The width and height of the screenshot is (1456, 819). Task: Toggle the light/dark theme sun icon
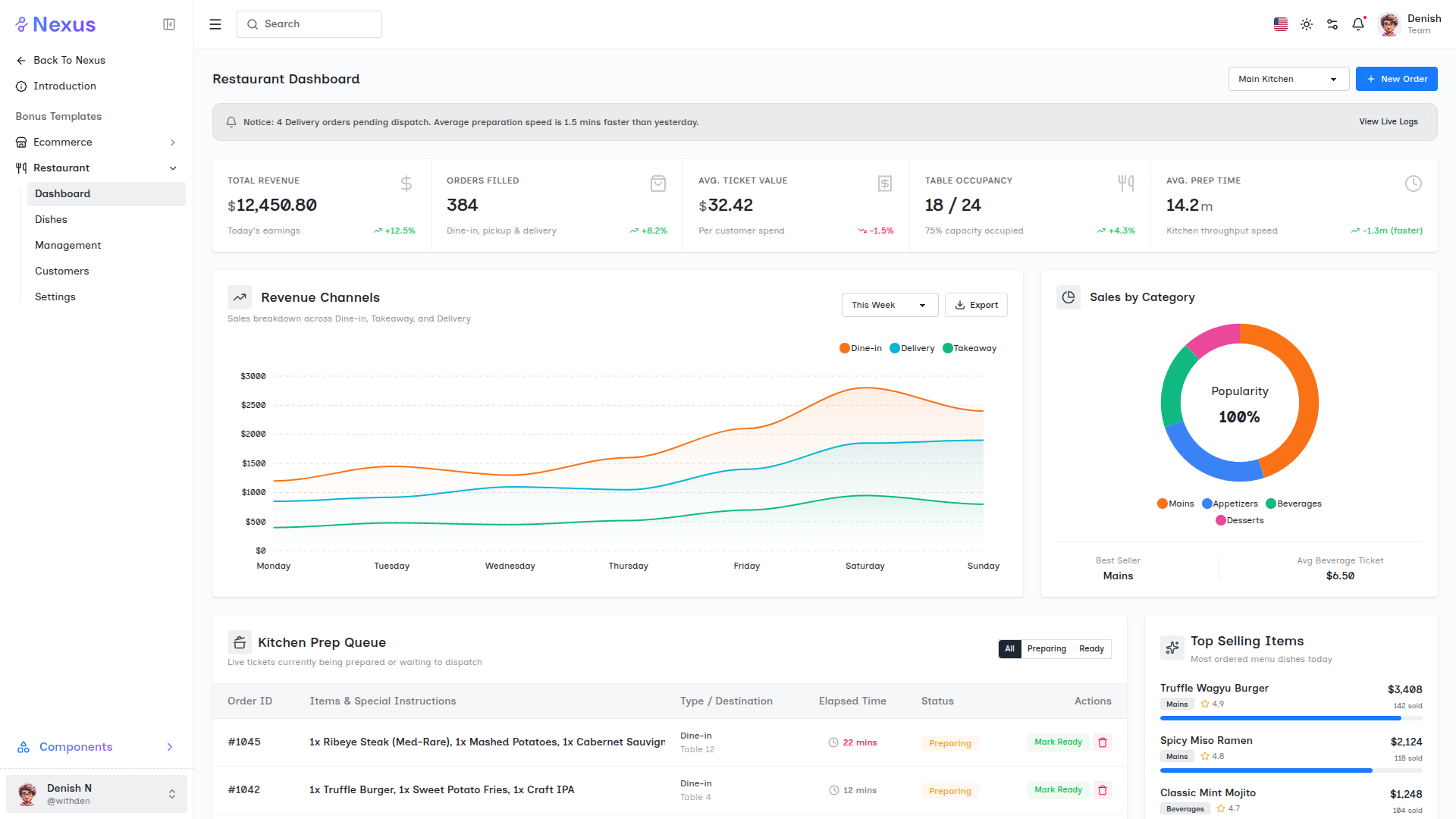1307,24
